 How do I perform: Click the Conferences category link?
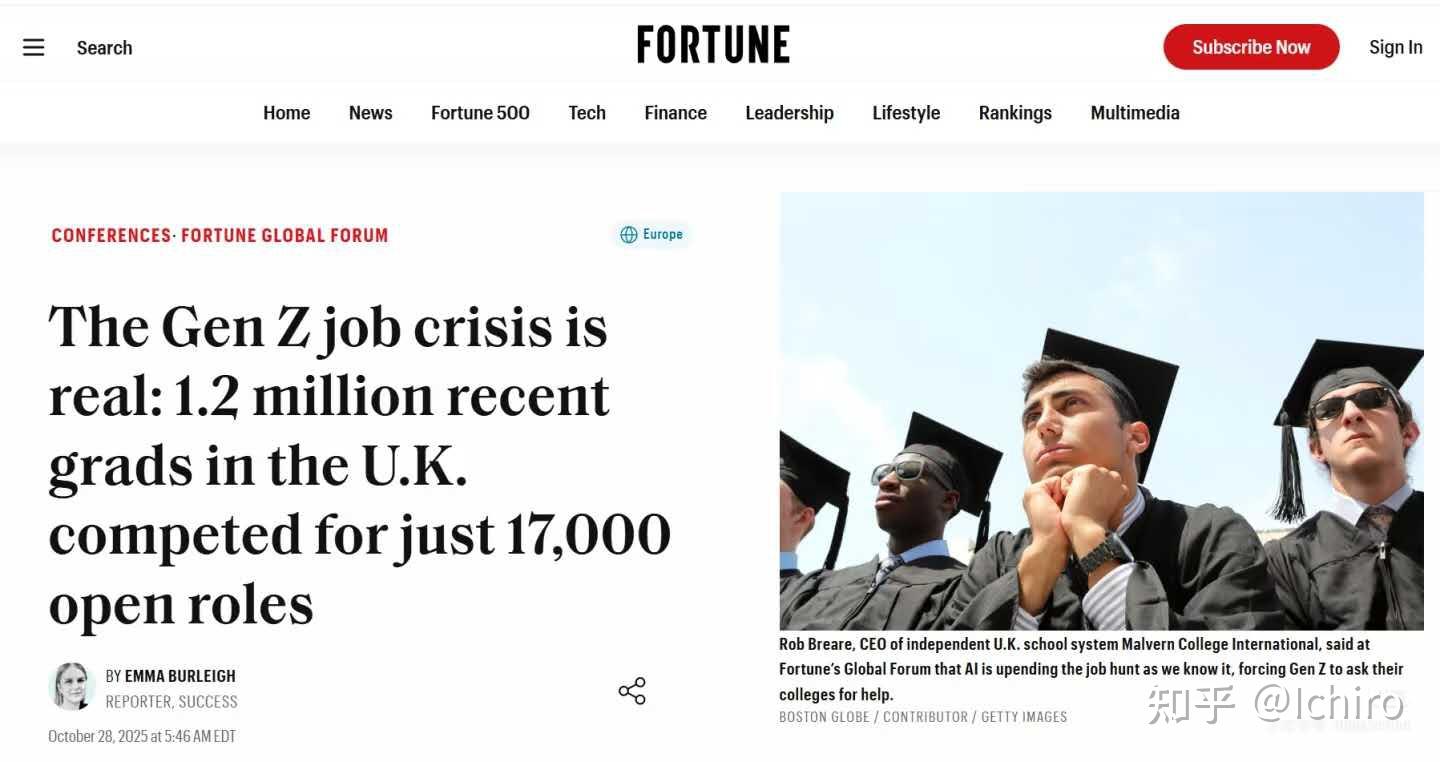click(111, 236)
